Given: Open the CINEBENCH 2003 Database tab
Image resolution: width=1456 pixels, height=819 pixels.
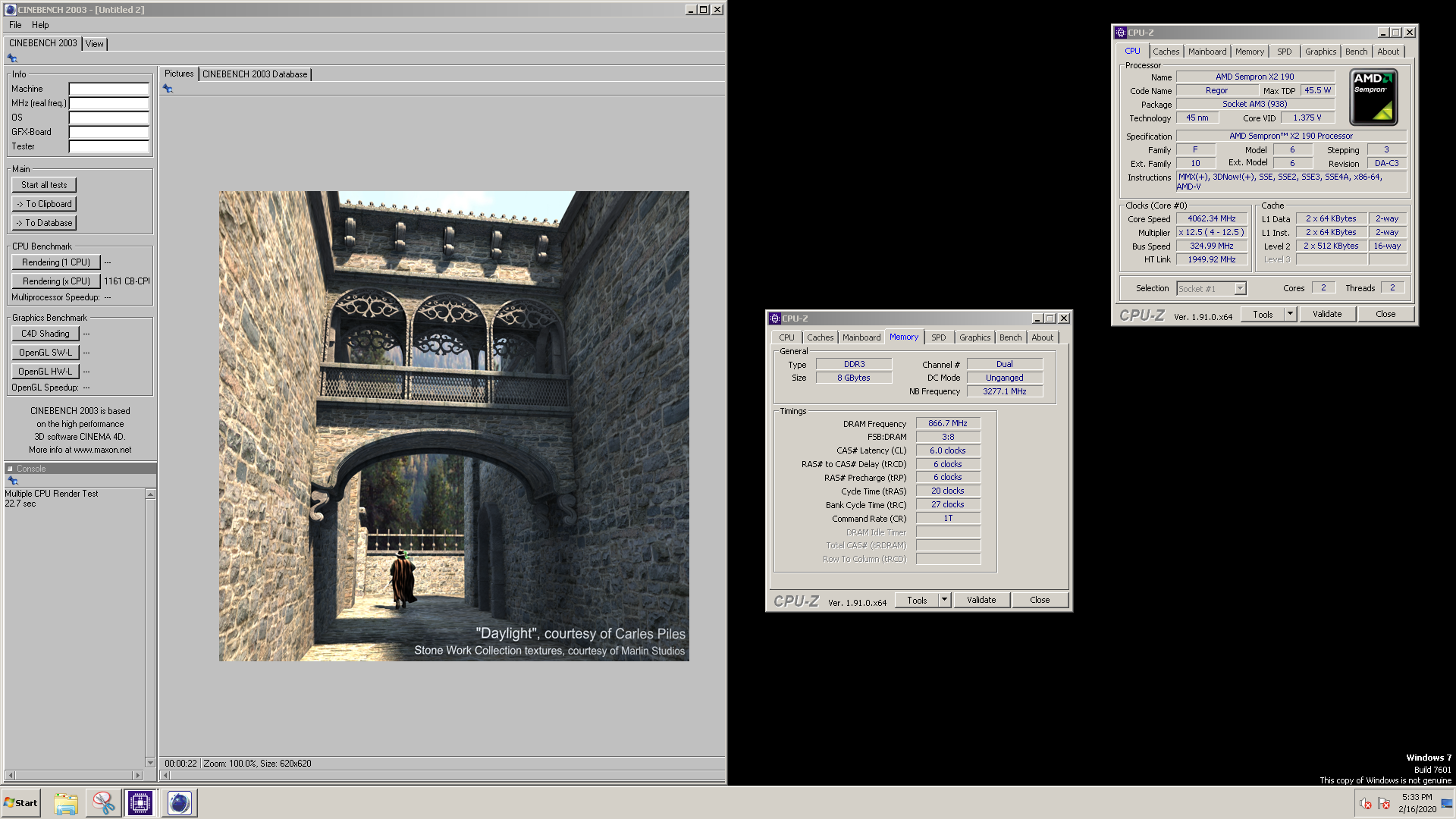Looking at the screenshot, I should point(255,74).
